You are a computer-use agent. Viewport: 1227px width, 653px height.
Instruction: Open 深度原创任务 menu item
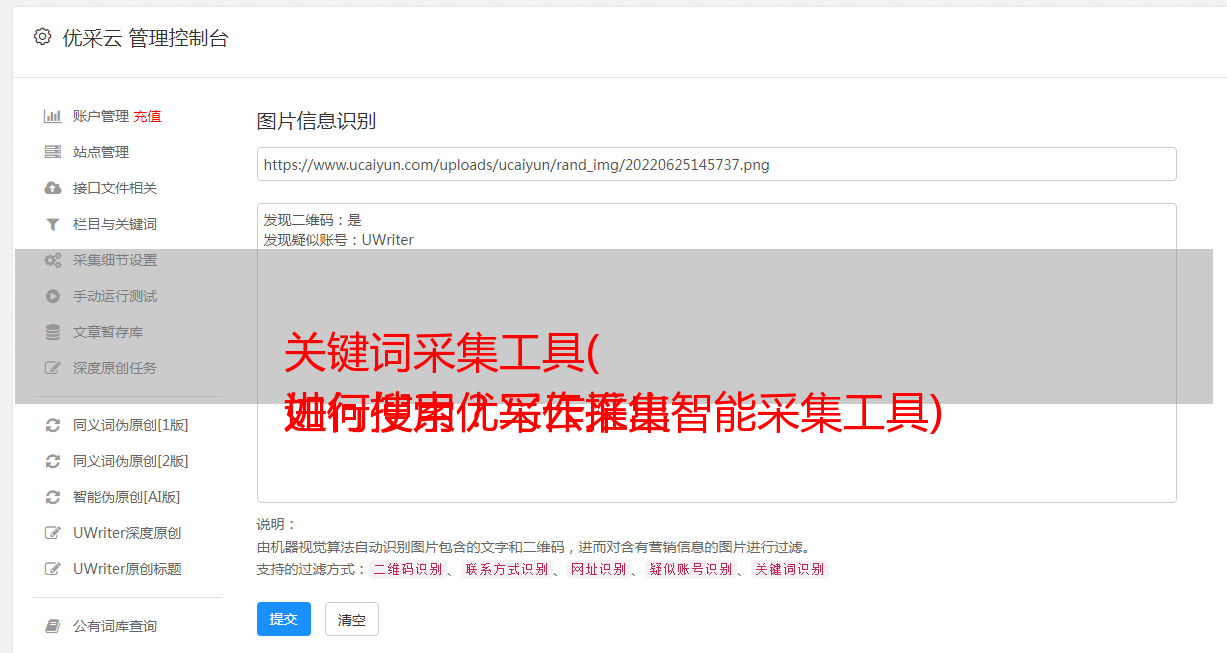pyautogui.click(x=115, y=368)
